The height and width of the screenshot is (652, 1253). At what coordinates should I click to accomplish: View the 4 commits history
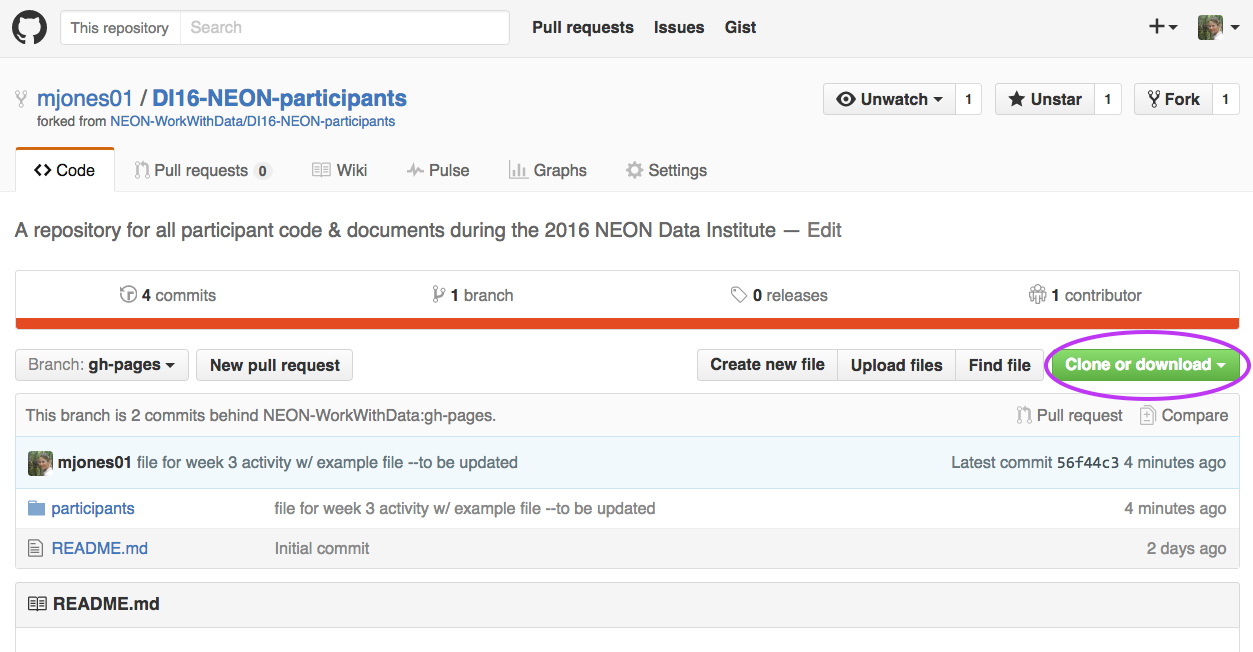[x=168, y=295]
